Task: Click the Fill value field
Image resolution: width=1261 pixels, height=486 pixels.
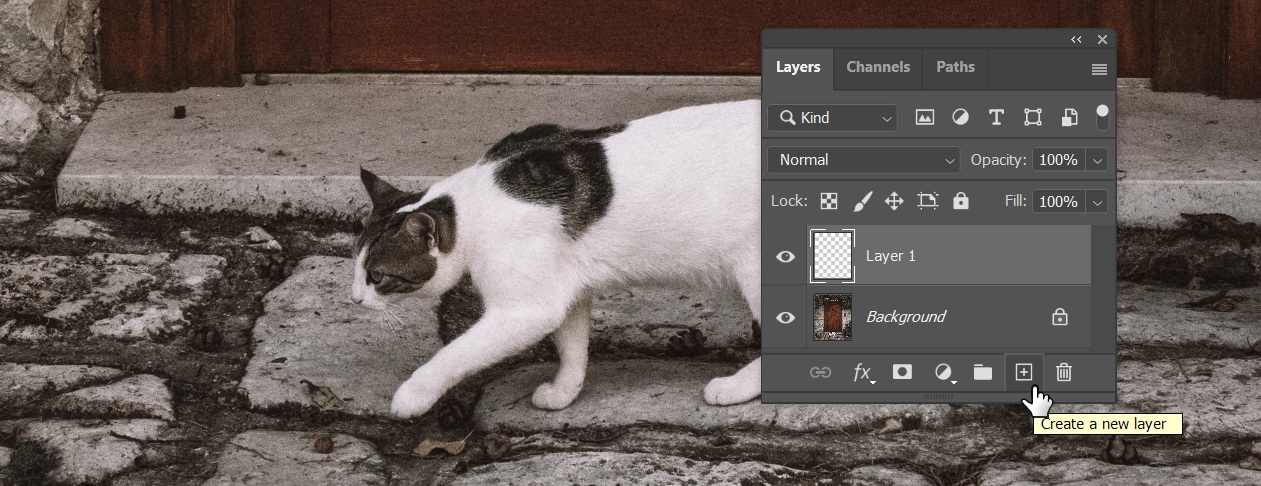Action: 1059,201
